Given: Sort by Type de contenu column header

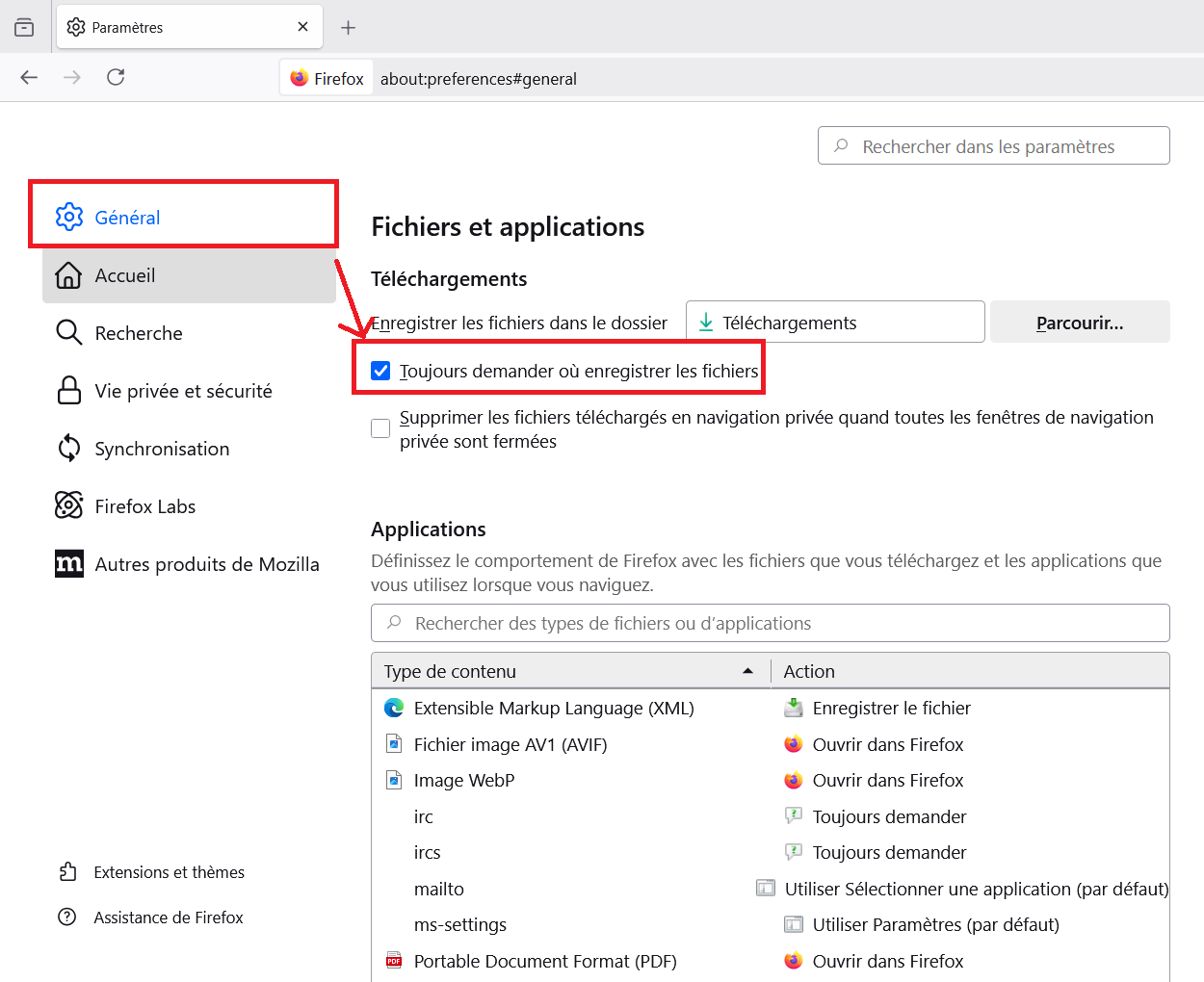Looking at the screenshot, I should coord(568,671).
